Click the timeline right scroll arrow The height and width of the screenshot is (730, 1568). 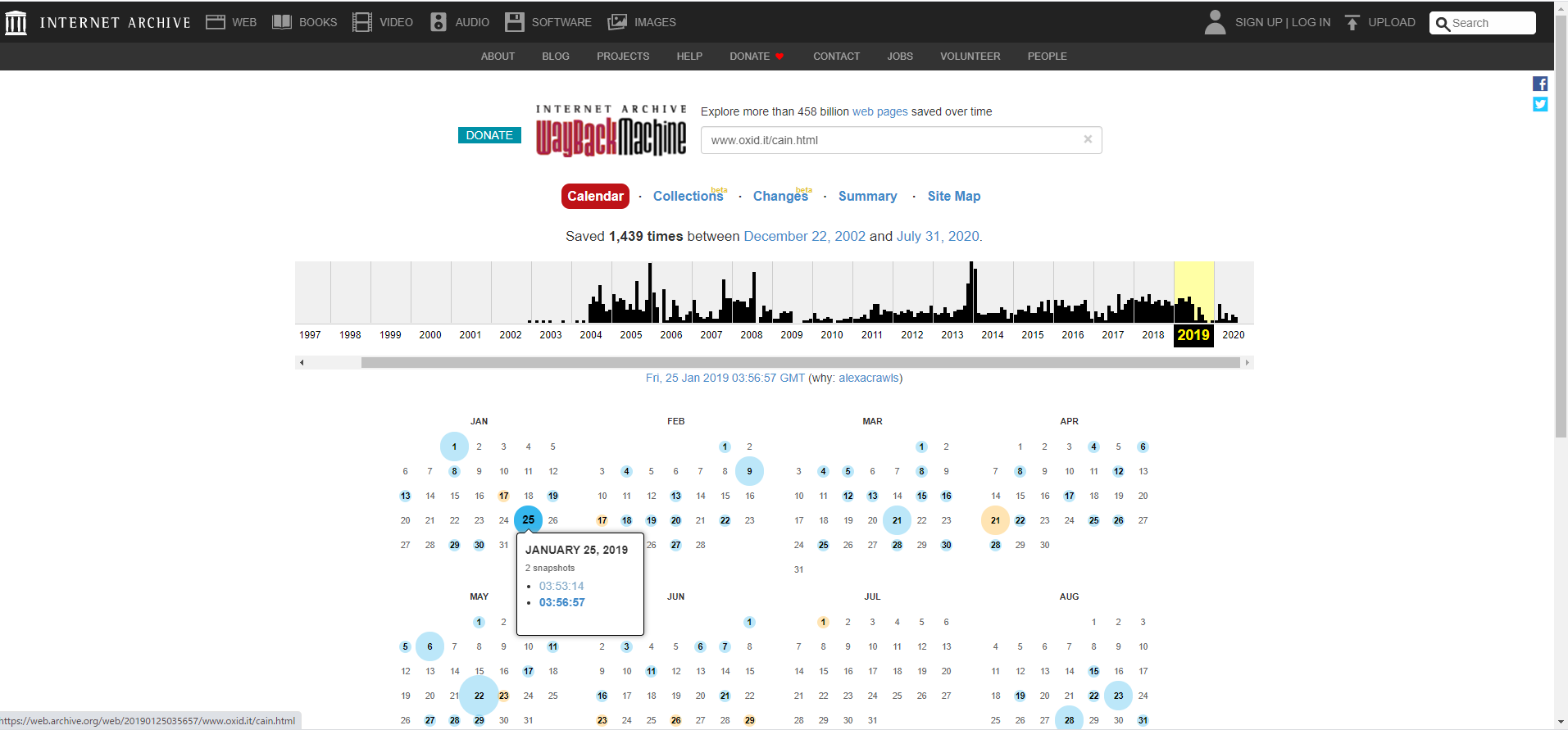[1247, 362]
